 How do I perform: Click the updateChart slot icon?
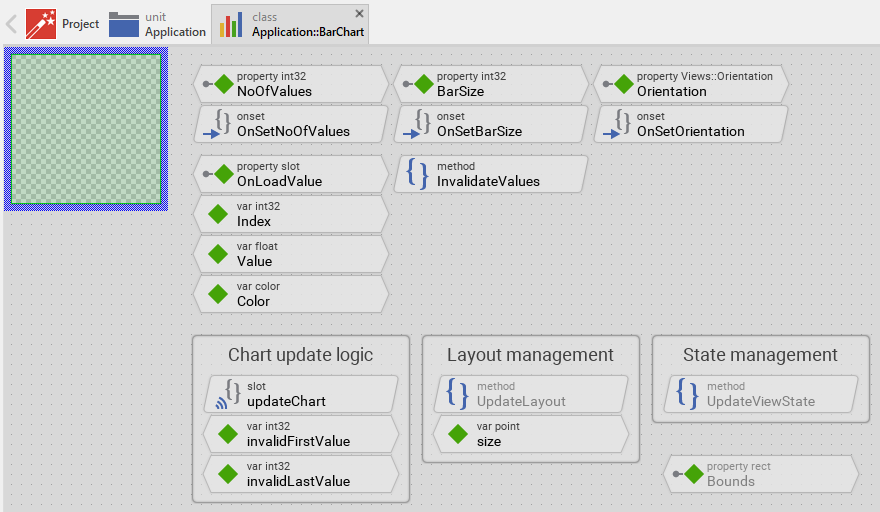[x=226, y=394]
